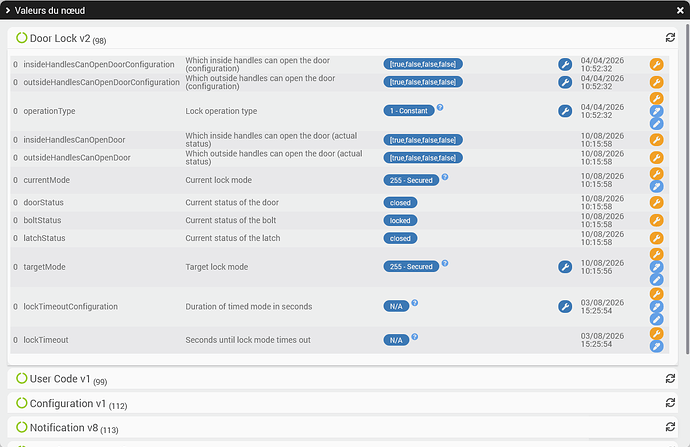Click light blue brush icon in lockTimeout row
Viewport: 690px width, 447px height.
tap(657, 346)
